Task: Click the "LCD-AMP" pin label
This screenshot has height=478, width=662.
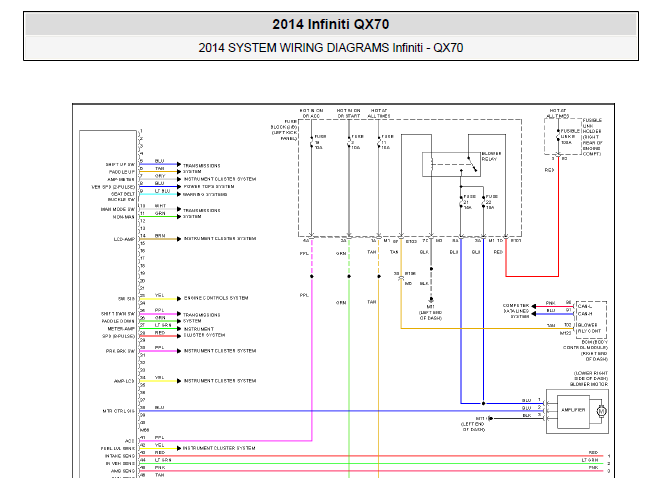Action: [x=124, y=239]
